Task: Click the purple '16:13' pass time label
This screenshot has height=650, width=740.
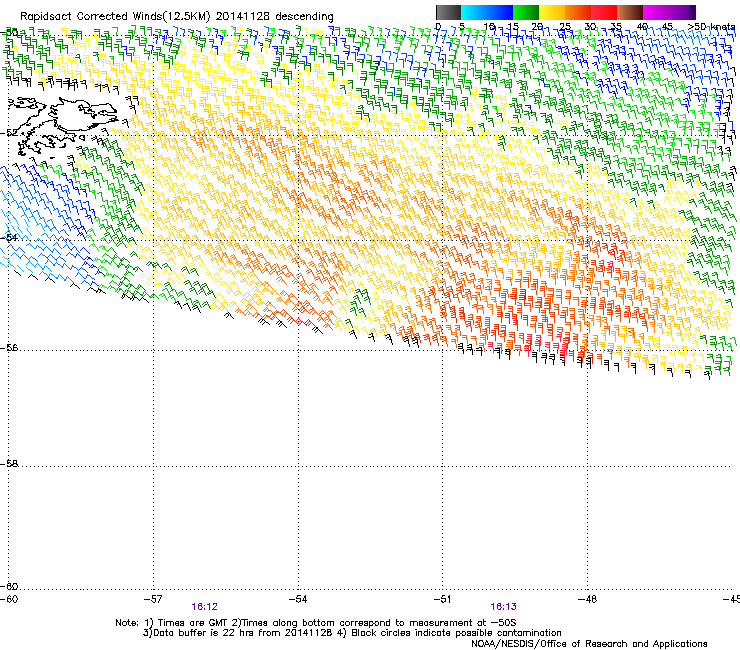Action: (x=503, y=607)
